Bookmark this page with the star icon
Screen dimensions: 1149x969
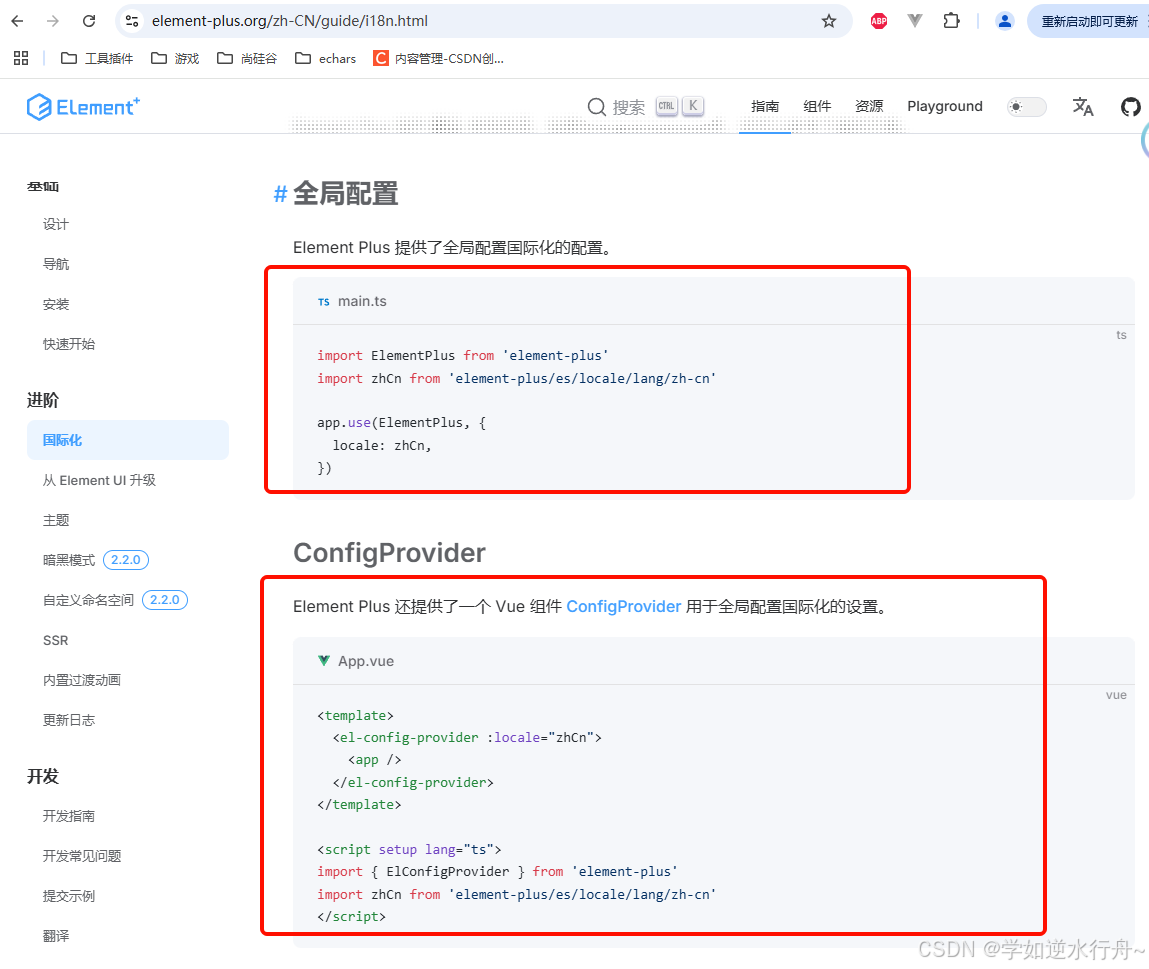(x=829, y=21)
